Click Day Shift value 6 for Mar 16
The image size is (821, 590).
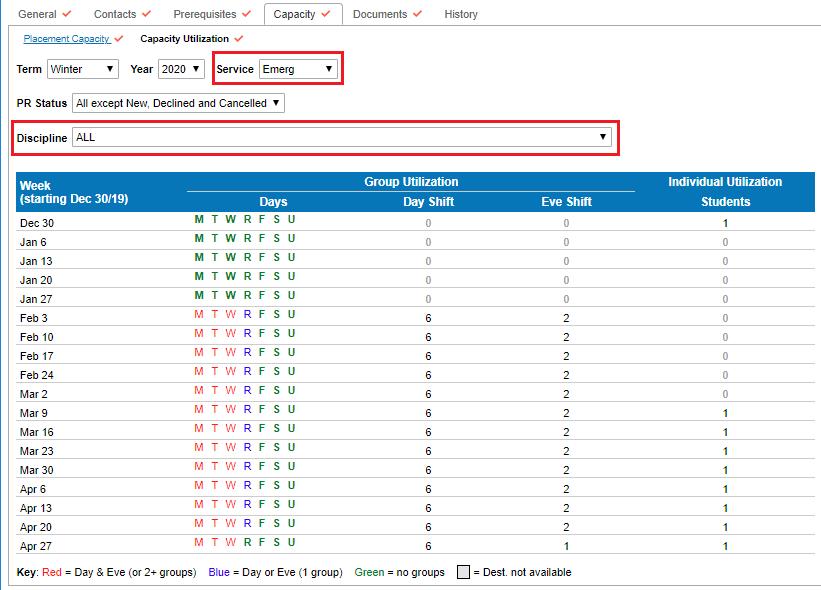[428, 432]
